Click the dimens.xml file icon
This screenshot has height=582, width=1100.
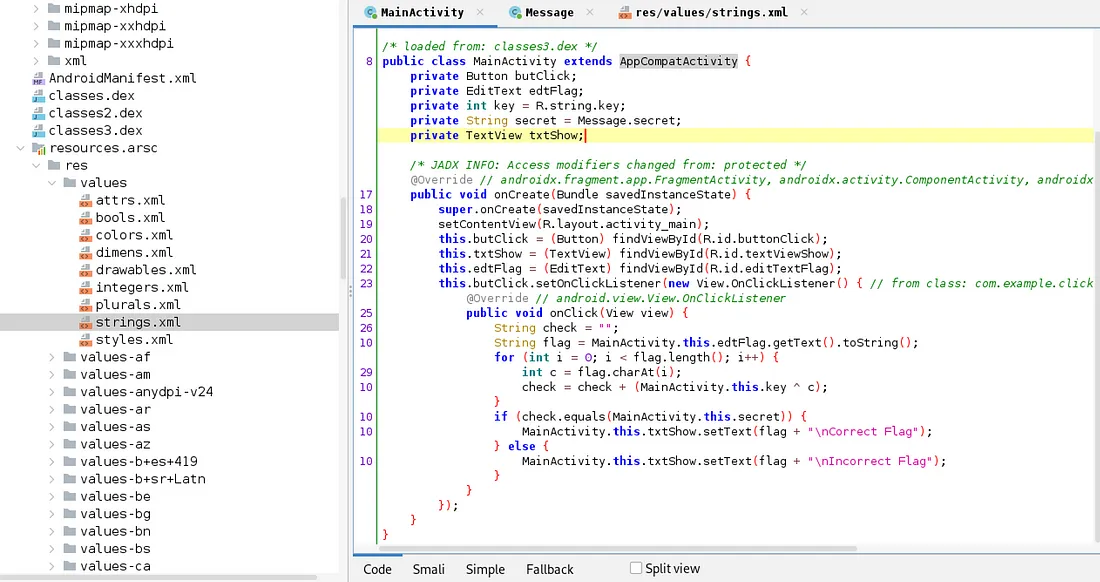pos(86,253)
